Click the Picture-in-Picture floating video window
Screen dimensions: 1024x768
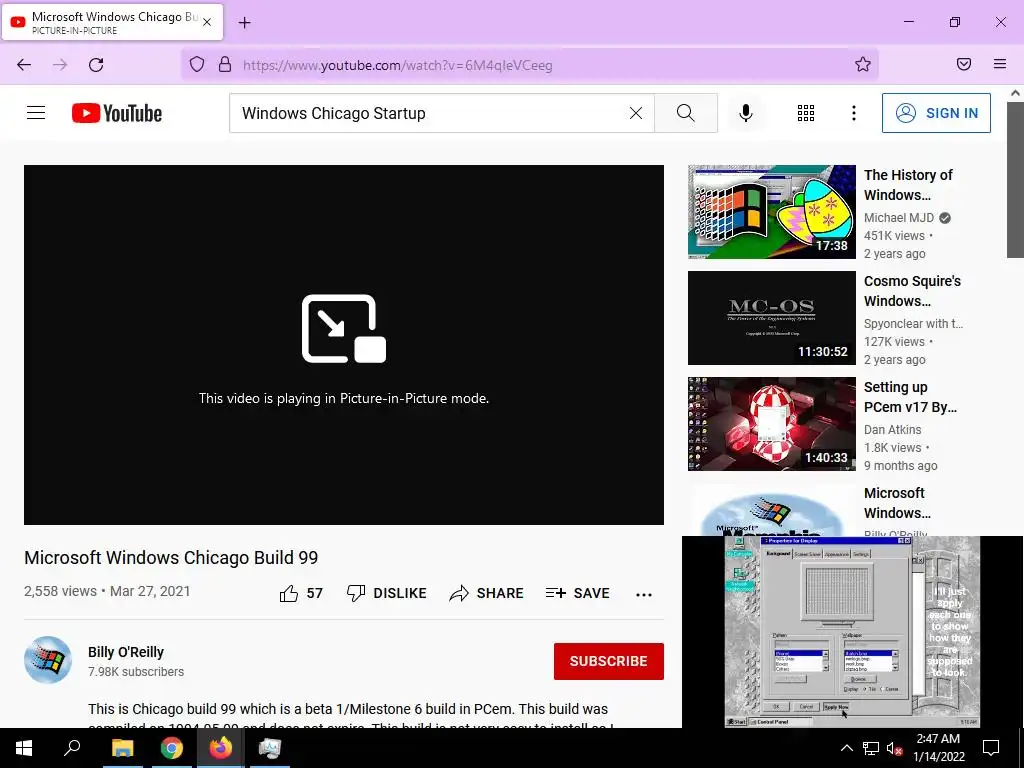click(x=852, y=632)
